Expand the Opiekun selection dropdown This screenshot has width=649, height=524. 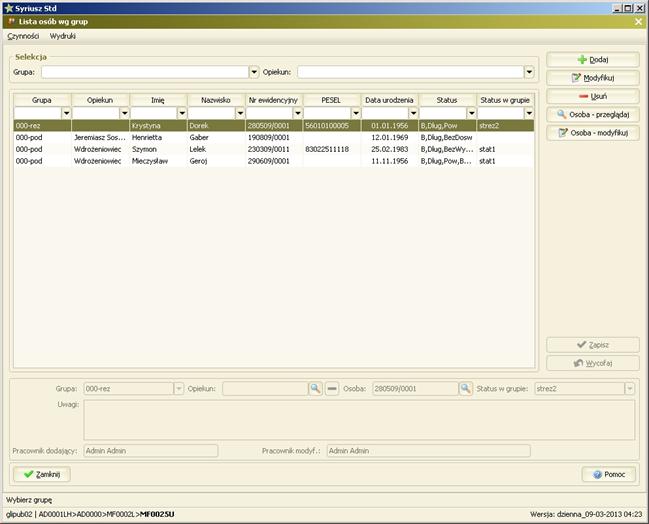(529, 72)
